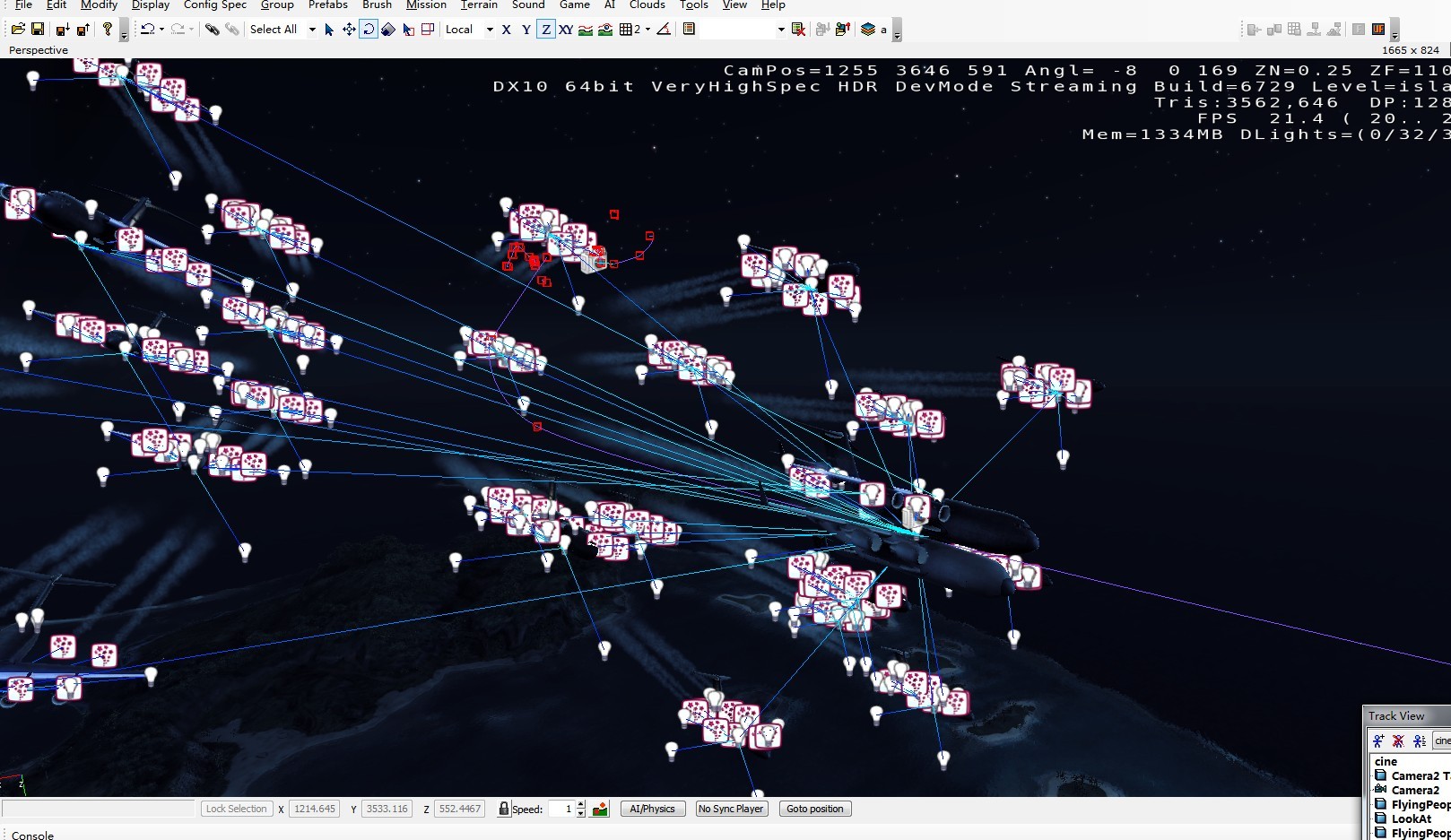Click the X coordinate input field
The image size is (1451, 840).
[x=315, y=809]
